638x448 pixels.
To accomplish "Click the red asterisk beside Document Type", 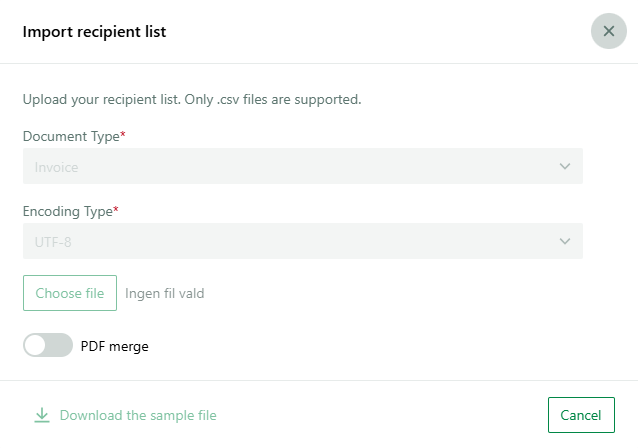I will (x=123, y=133).
